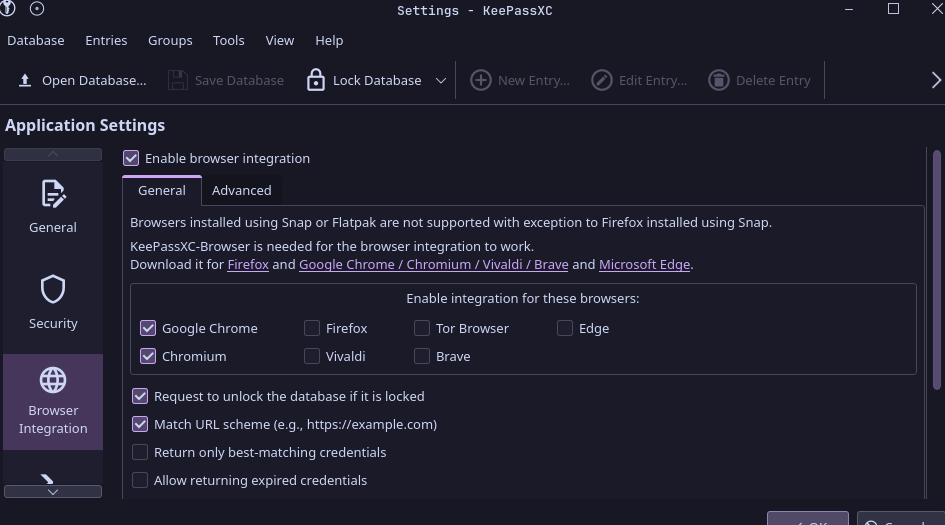This screenshot has height=525, width=945.
Task: Enable Vivaldi integration checkbox
Action: (x=312, y=356)
